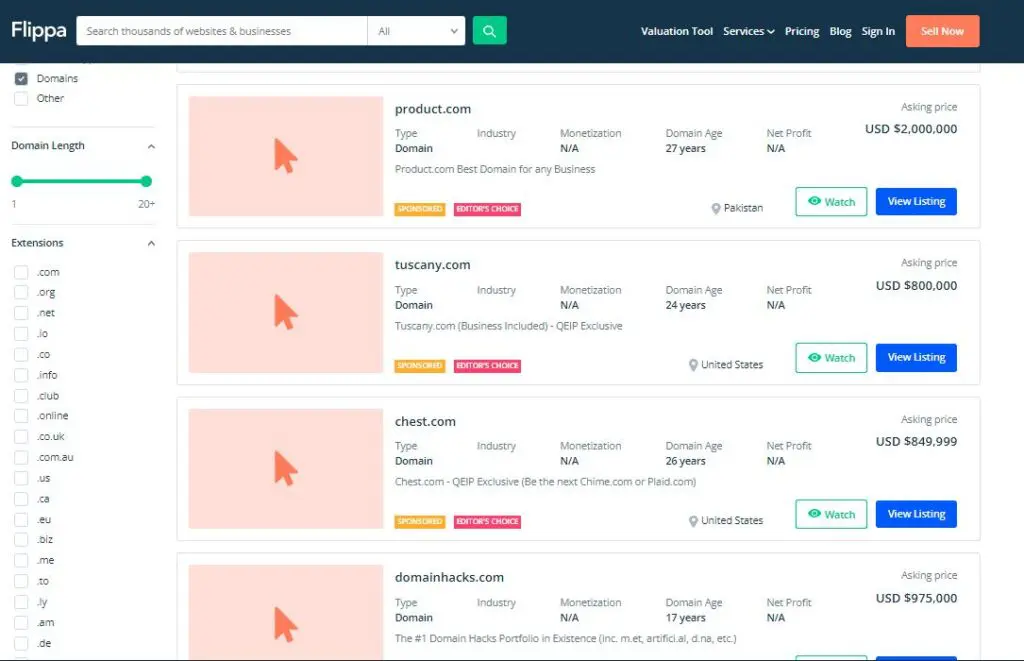1024x661 pixels.
Task: Click the tuscany.com listing thumbnail
Action: 286,312
